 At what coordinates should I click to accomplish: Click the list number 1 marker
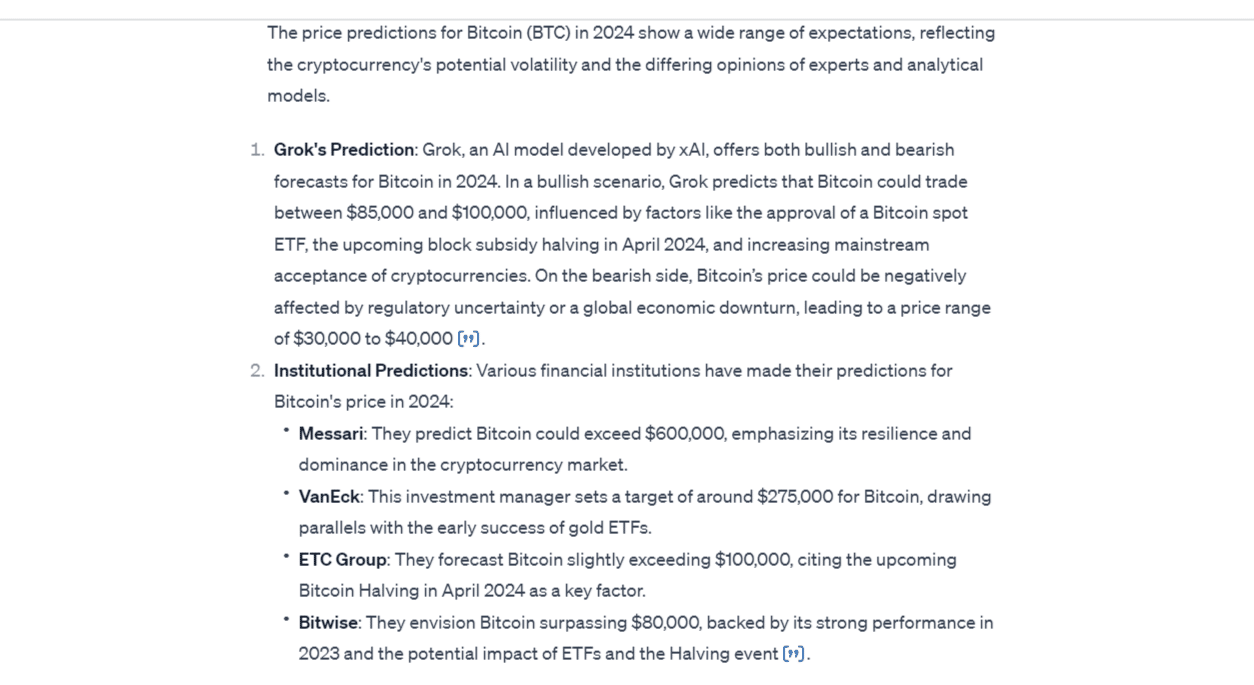click(257, 150)
